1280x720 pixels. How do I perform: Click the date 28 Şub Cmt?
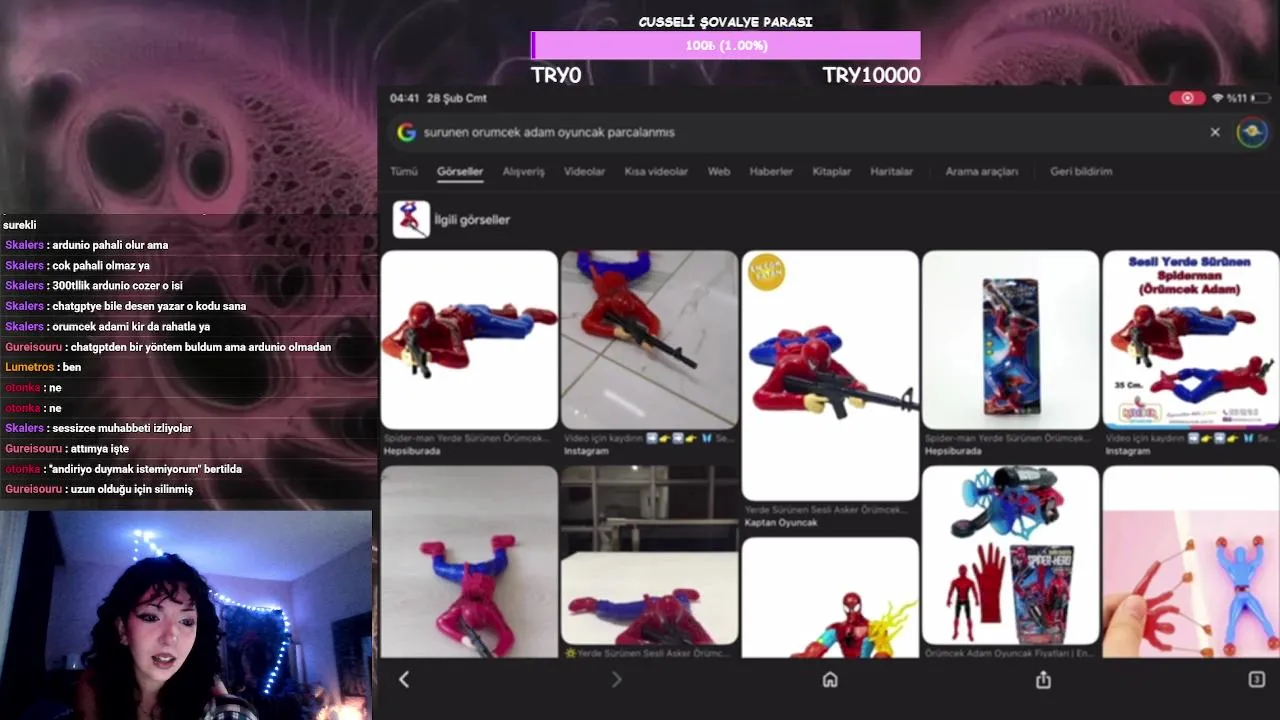457,98
